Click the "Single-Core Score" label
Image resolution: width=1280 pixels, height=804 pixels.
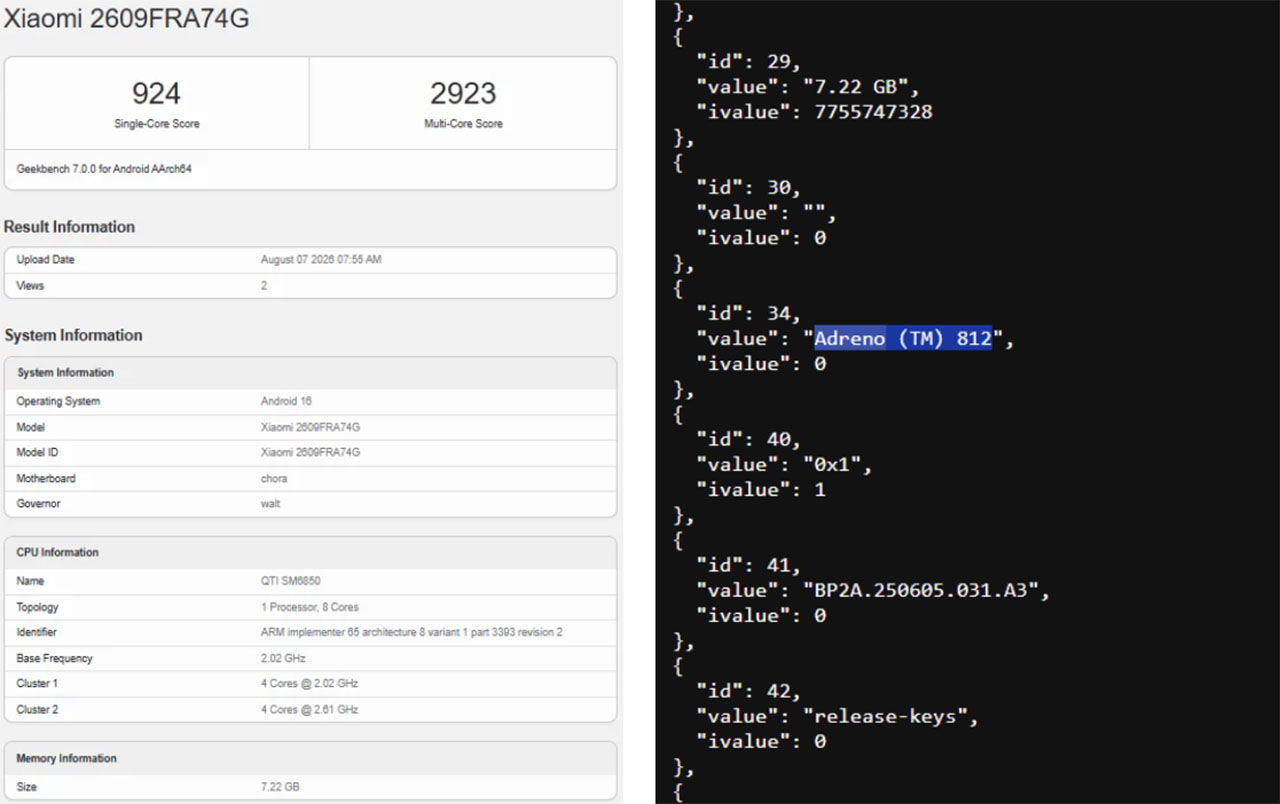click(156, 124)
